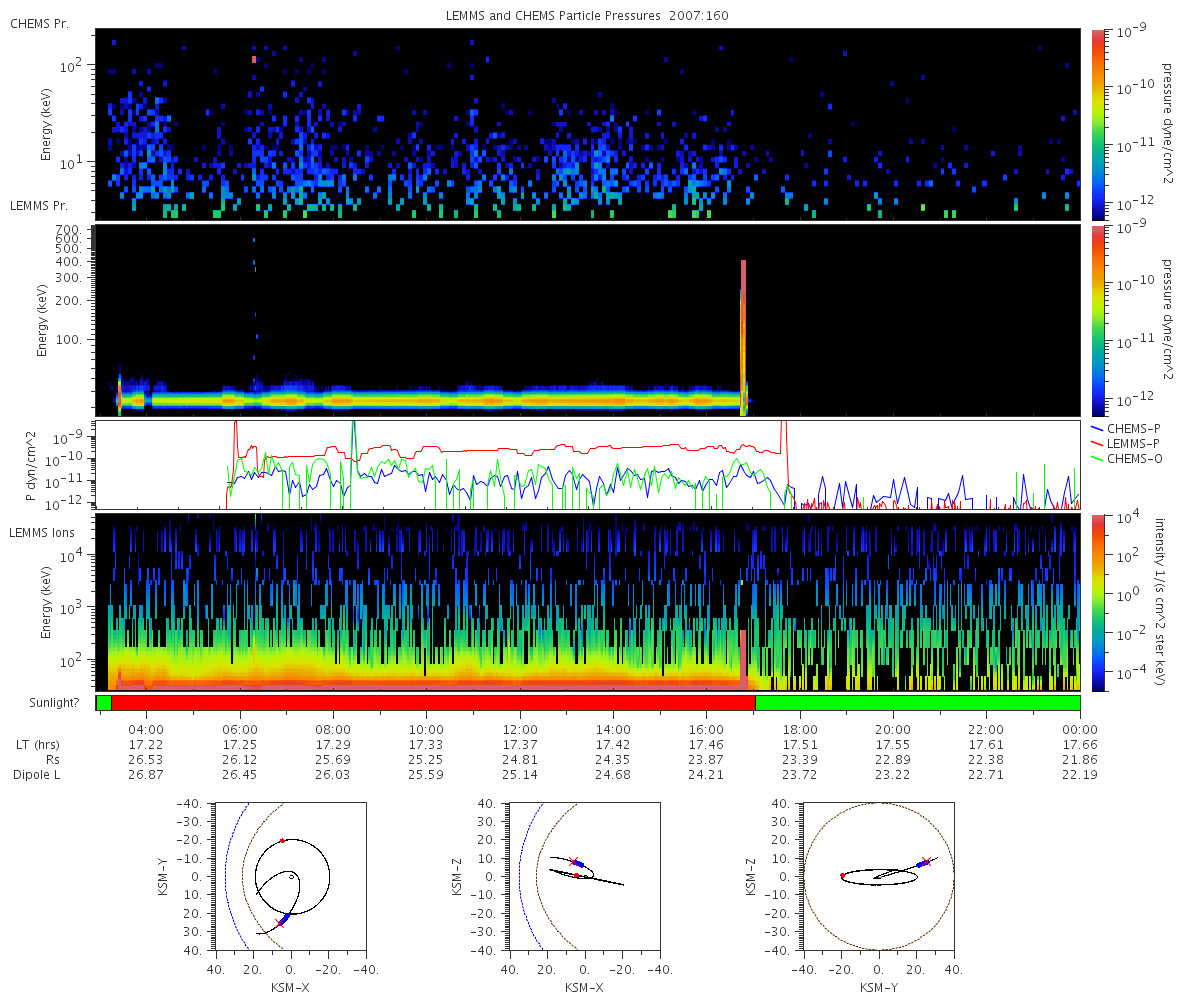The image size is (1200, 1000).
Task: Click the 04:00 time tick label
Action: [147, 729]
